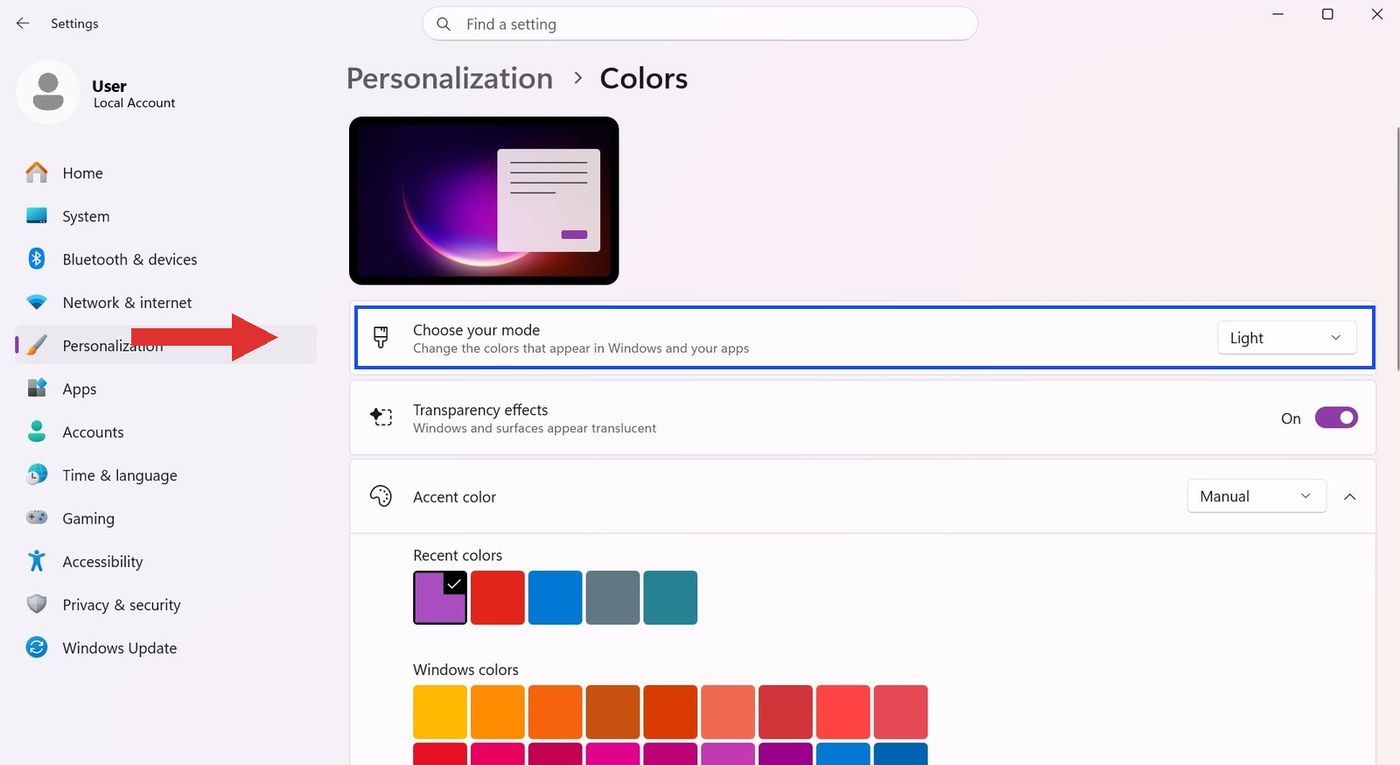The image size is (1400, 765).
Task: Click the Accounts person icon
Action: [37, 431]
